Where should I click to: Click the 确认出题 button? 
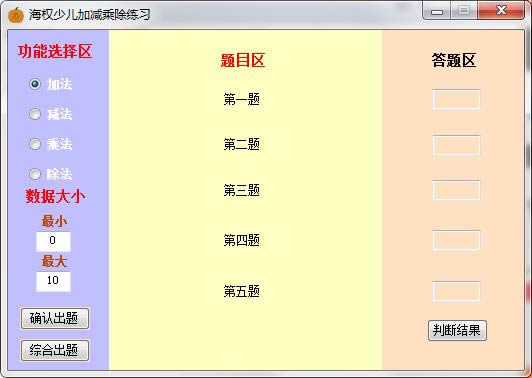55,318
